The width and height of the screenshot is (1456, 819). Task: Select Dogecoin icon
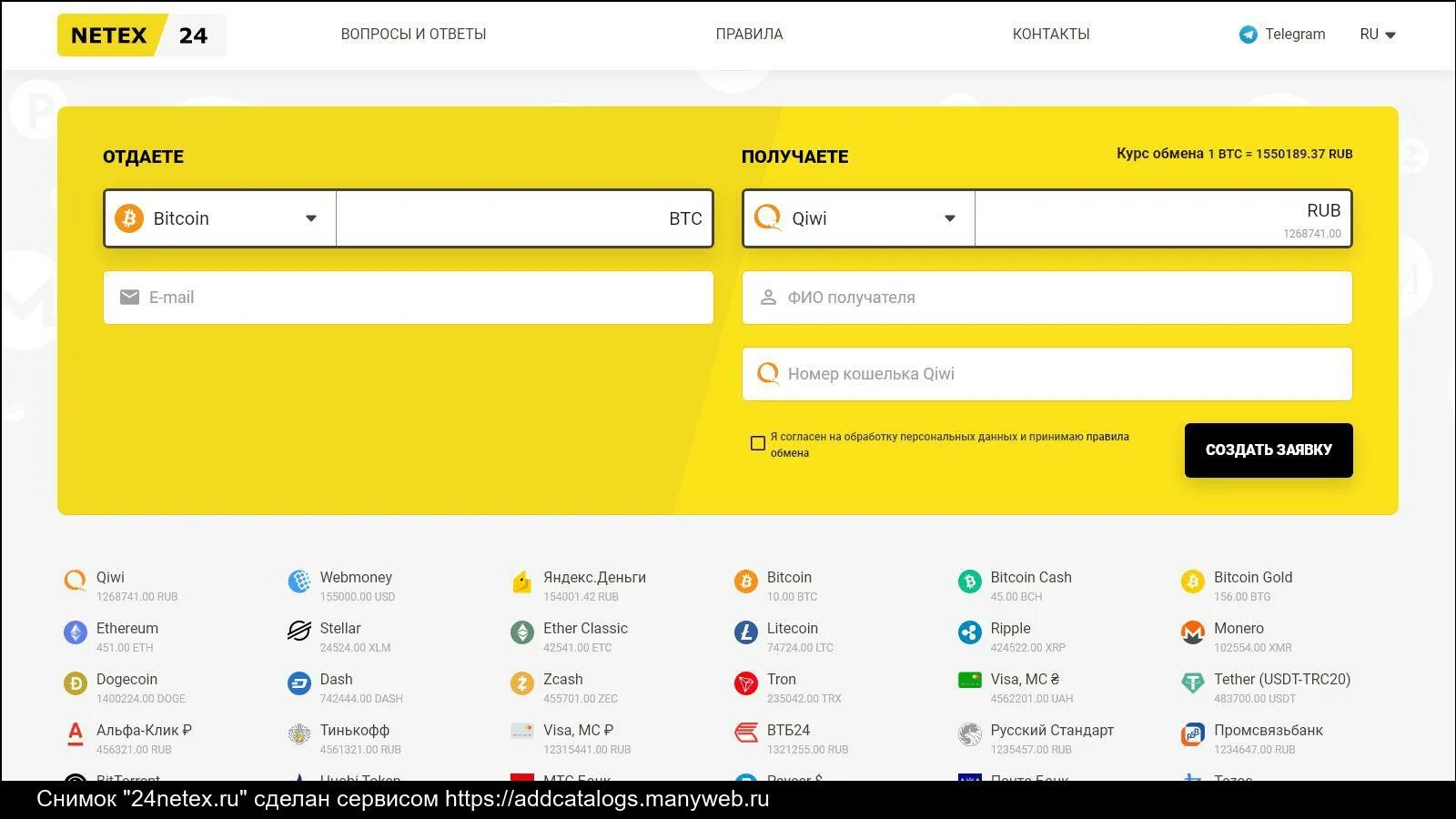point(75,683)
